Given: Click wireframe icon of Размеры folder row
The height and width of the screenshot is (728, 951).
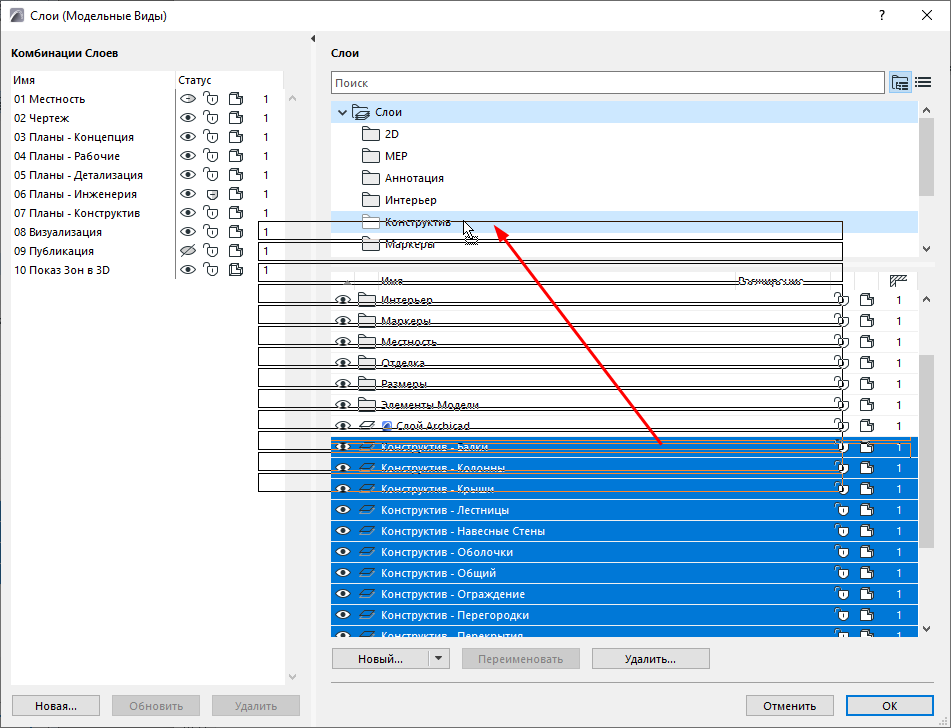Looking at the screenshot, I should (x=867, y=383).
